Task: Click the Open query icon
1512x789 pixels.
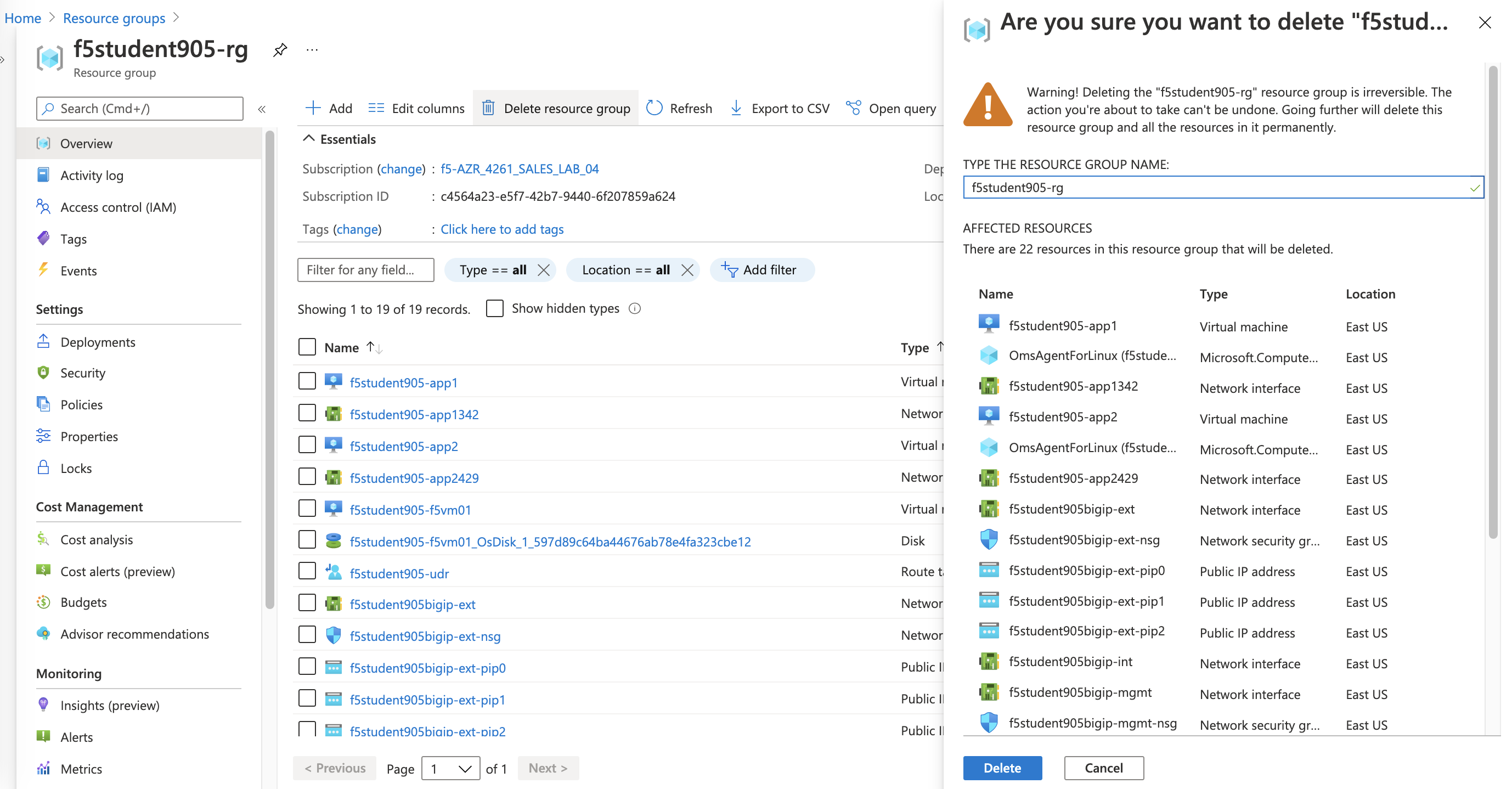Action: 853,108
